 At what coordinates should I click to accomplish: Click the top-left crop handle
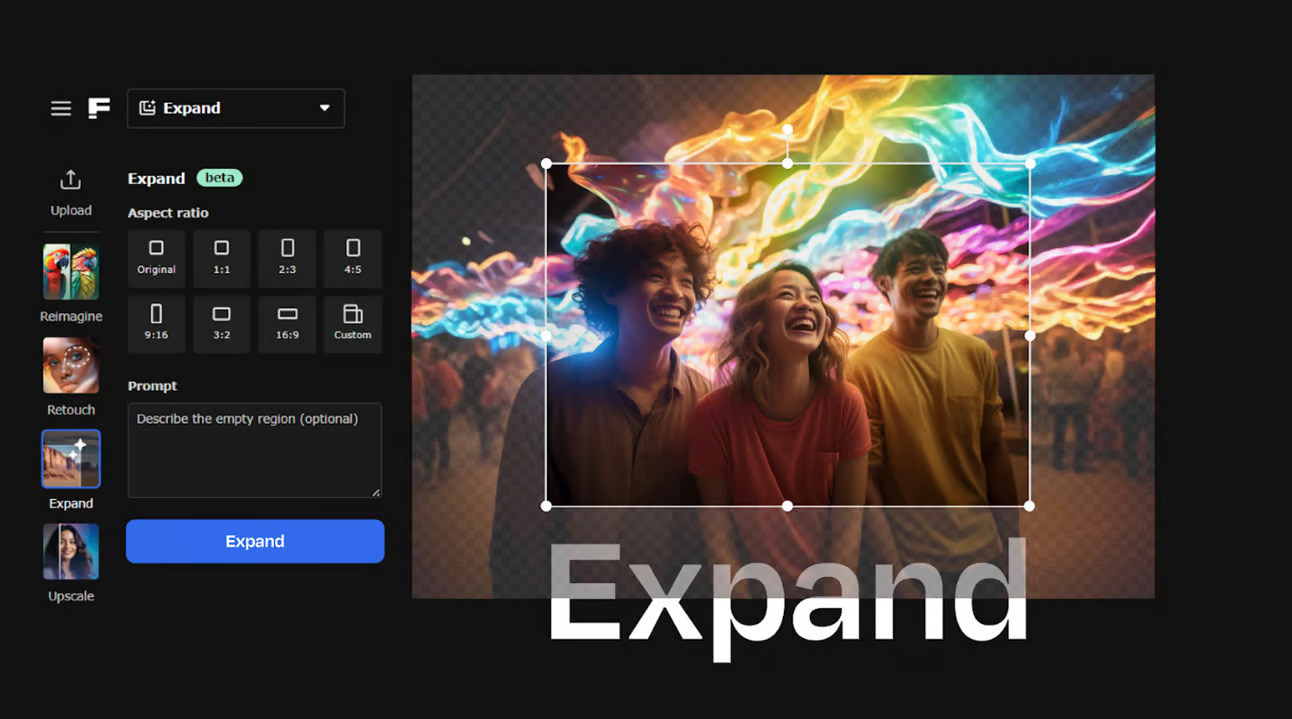546,163
